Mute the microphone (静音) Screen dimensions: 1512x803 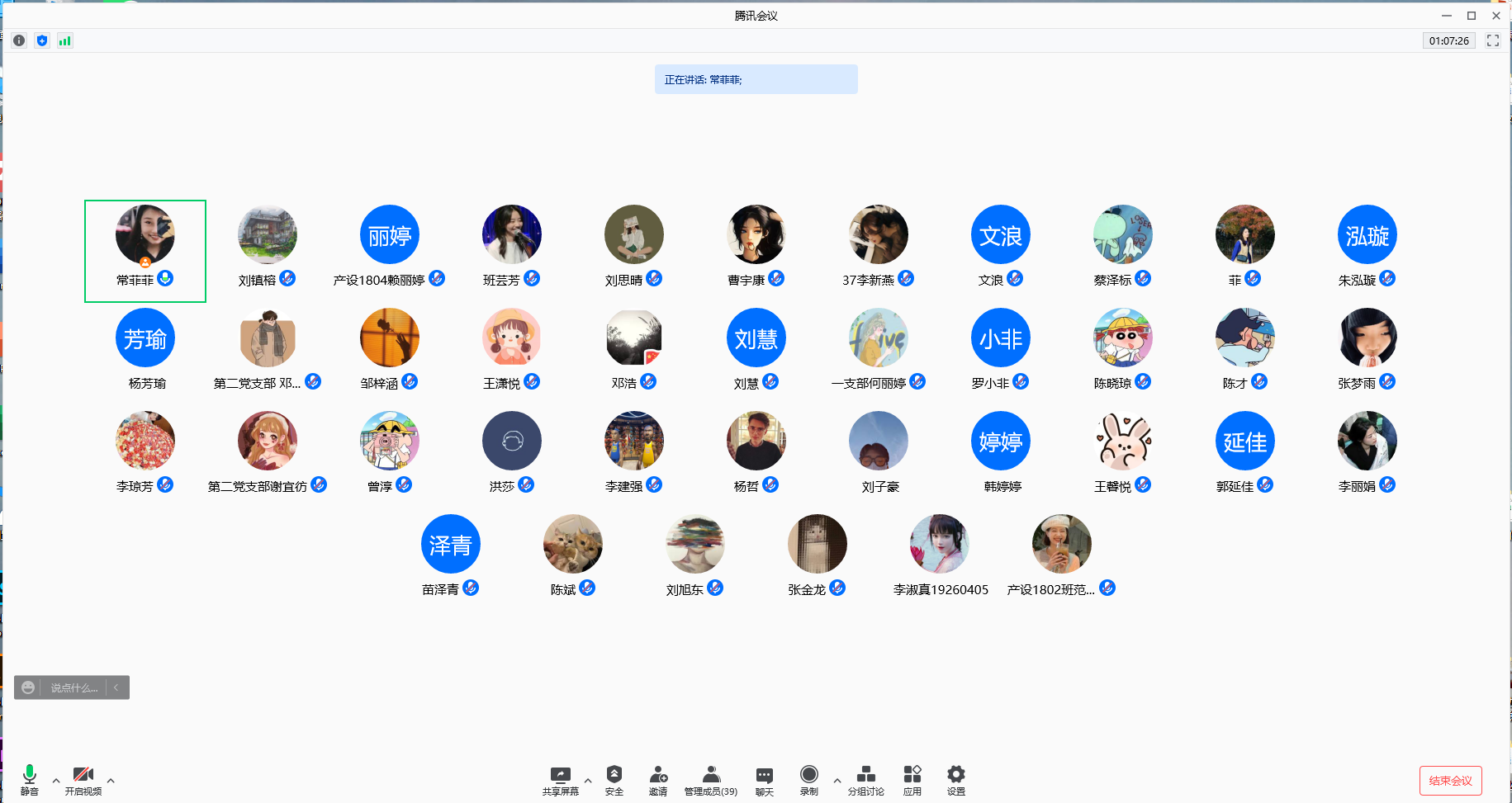point(30,779)
